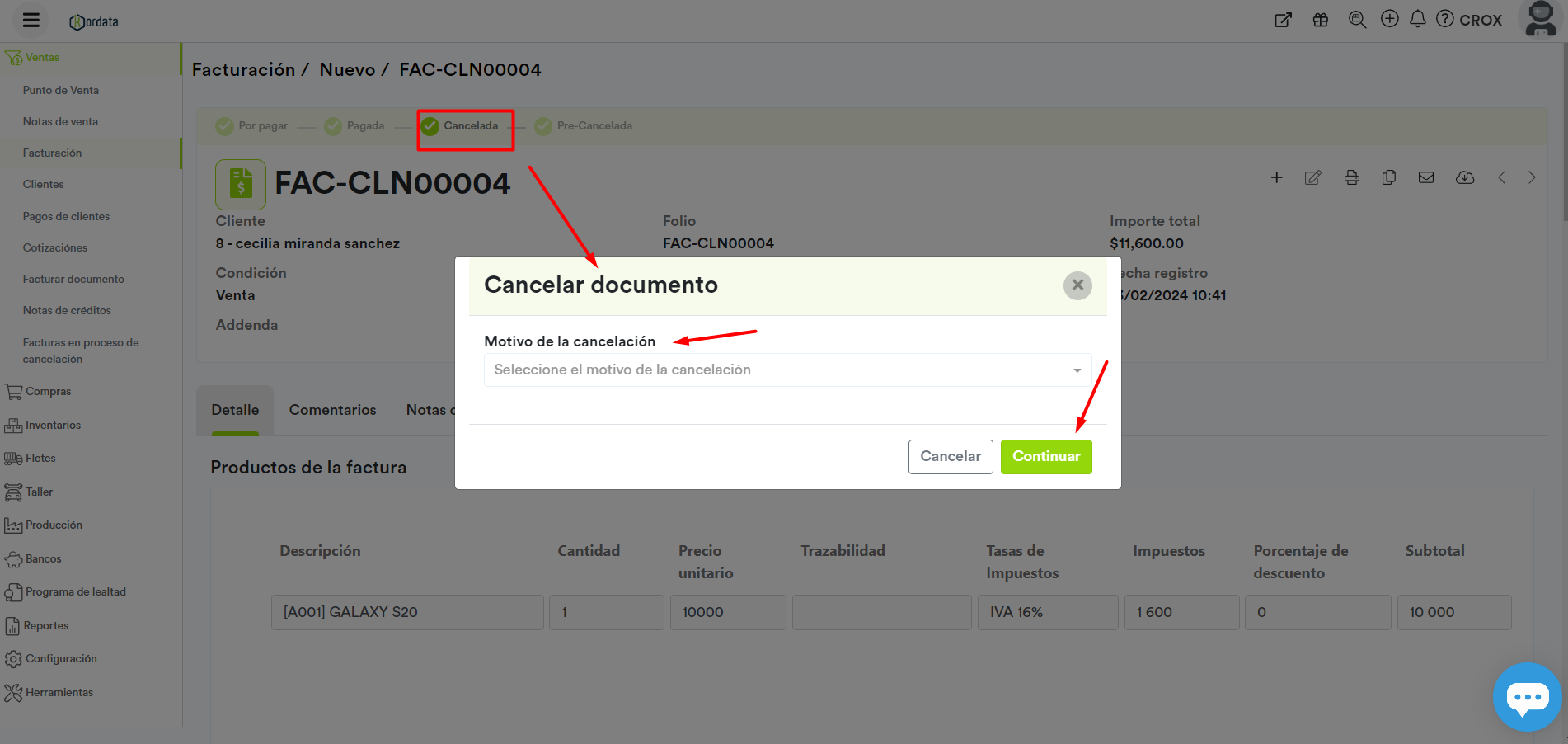Click the cloud download icon

[x=1464, y=177]
